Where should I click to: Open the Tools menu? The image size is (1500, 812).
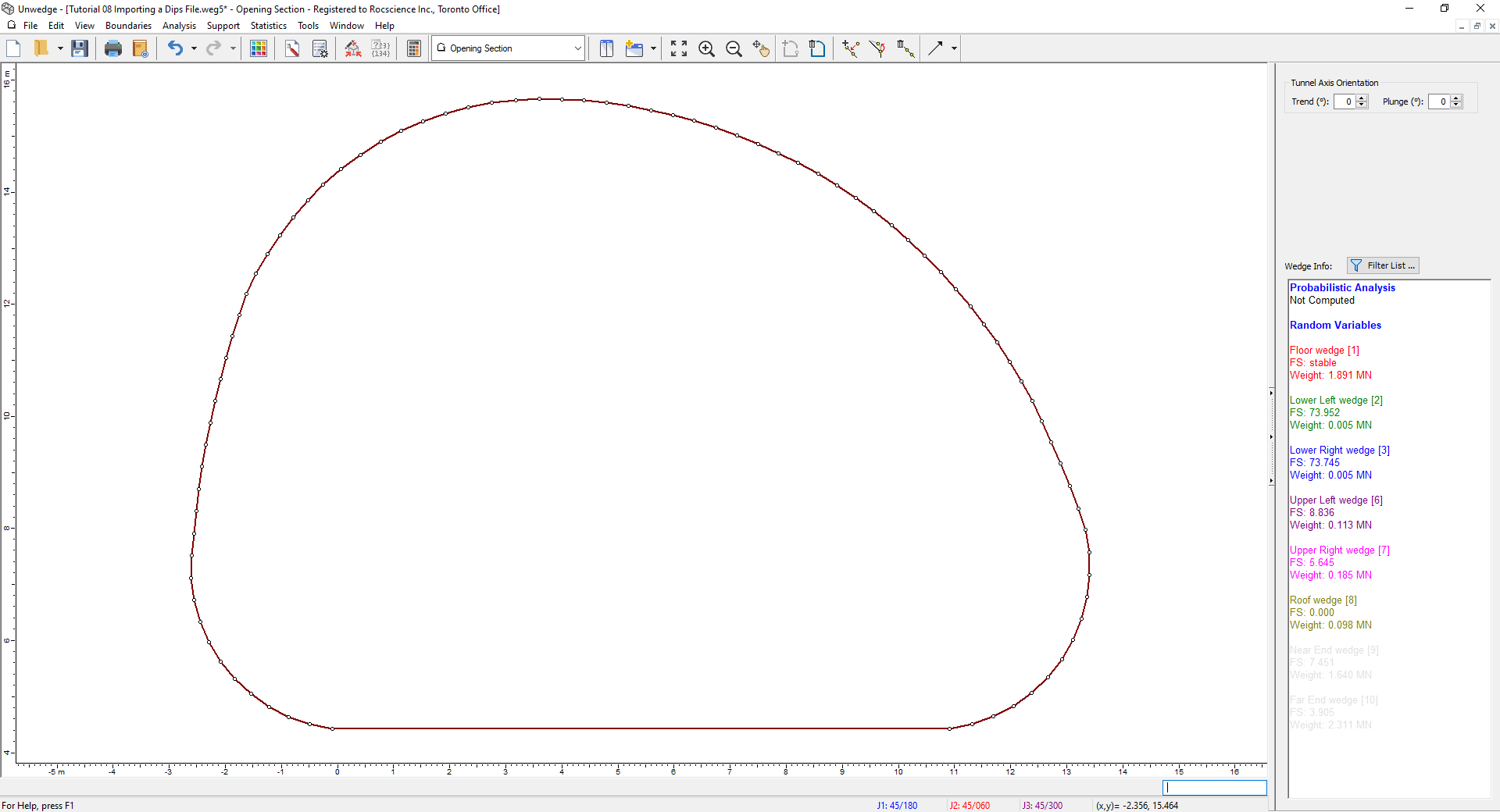pyautogui.click(x=309, y=26)
